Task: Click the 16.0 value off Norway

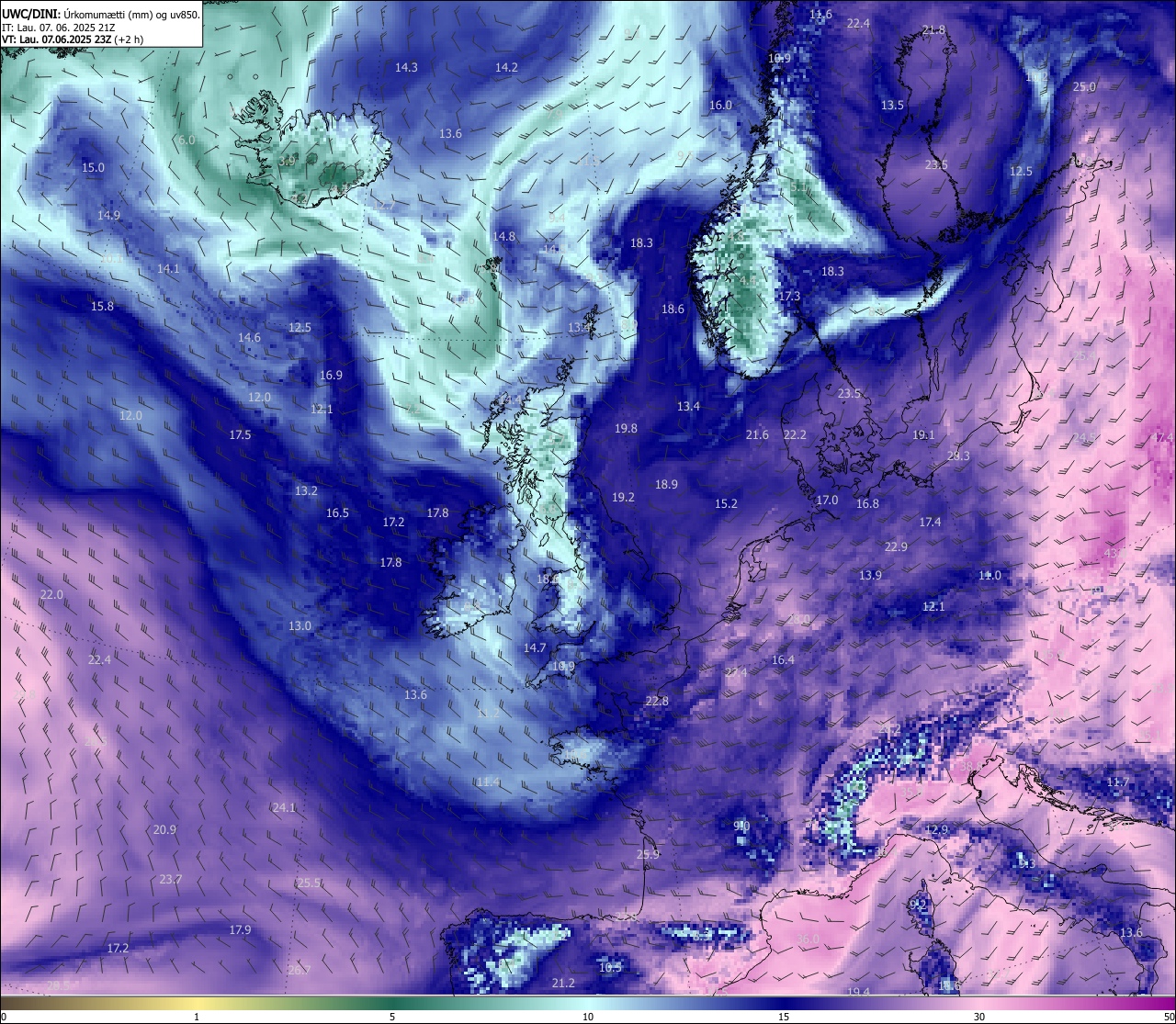Action: (720, 105)
